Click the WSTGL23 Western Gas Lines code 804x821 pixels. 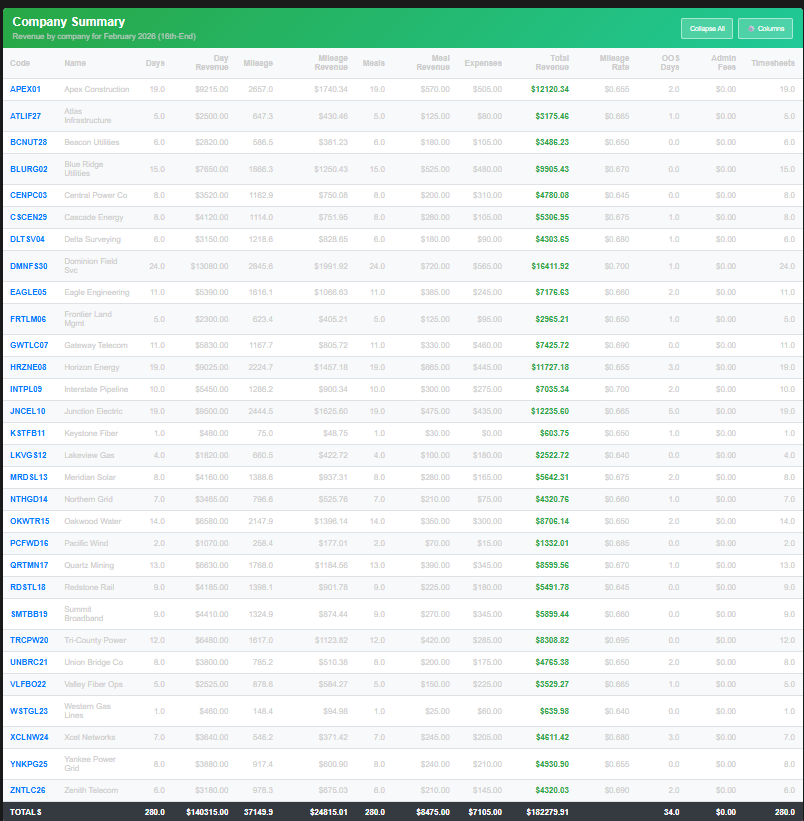pyautogui.click(x=26, y=711)
